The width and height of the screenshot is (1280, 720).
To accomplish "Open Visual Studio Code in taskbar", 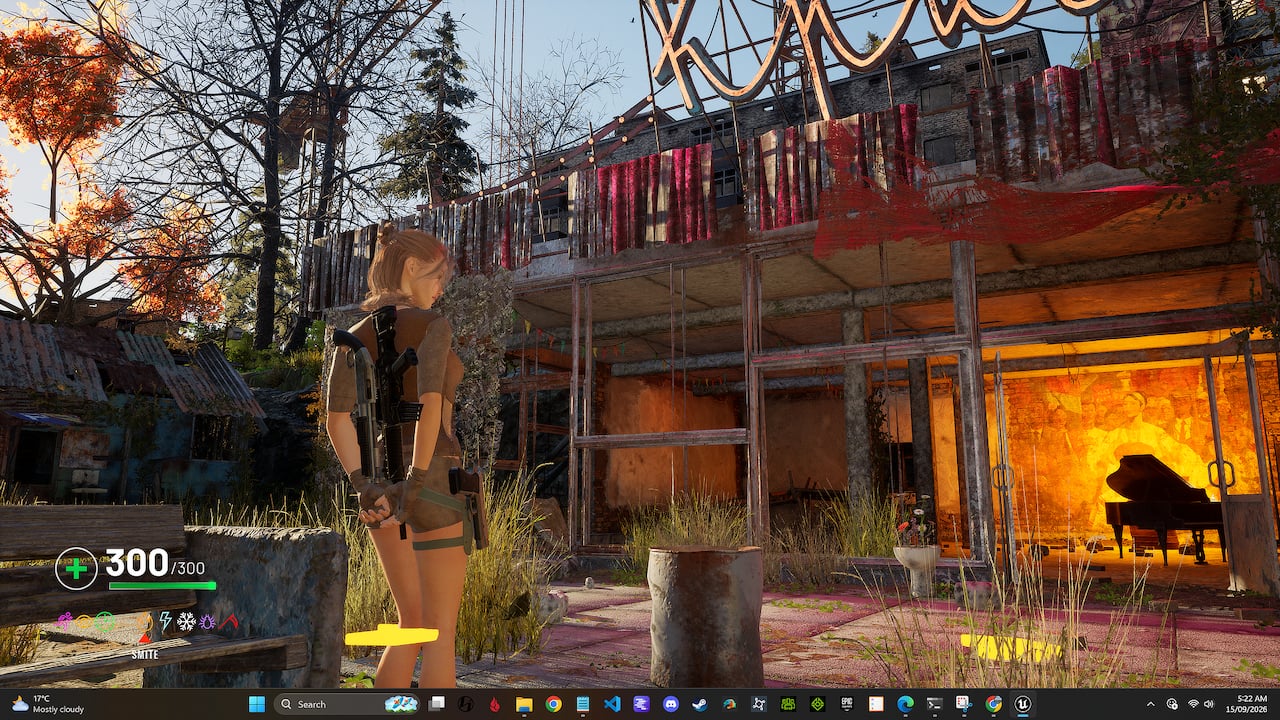I will click(612, 704).
